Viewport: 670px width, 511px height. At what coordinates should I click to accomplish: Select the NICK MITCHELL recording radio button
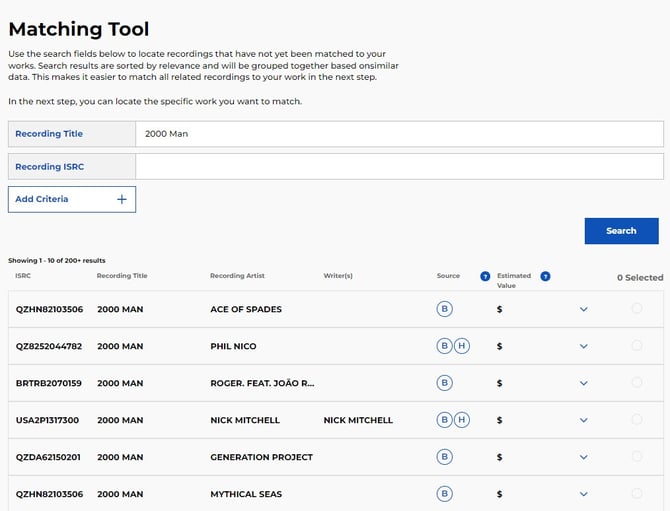[637, 419]
